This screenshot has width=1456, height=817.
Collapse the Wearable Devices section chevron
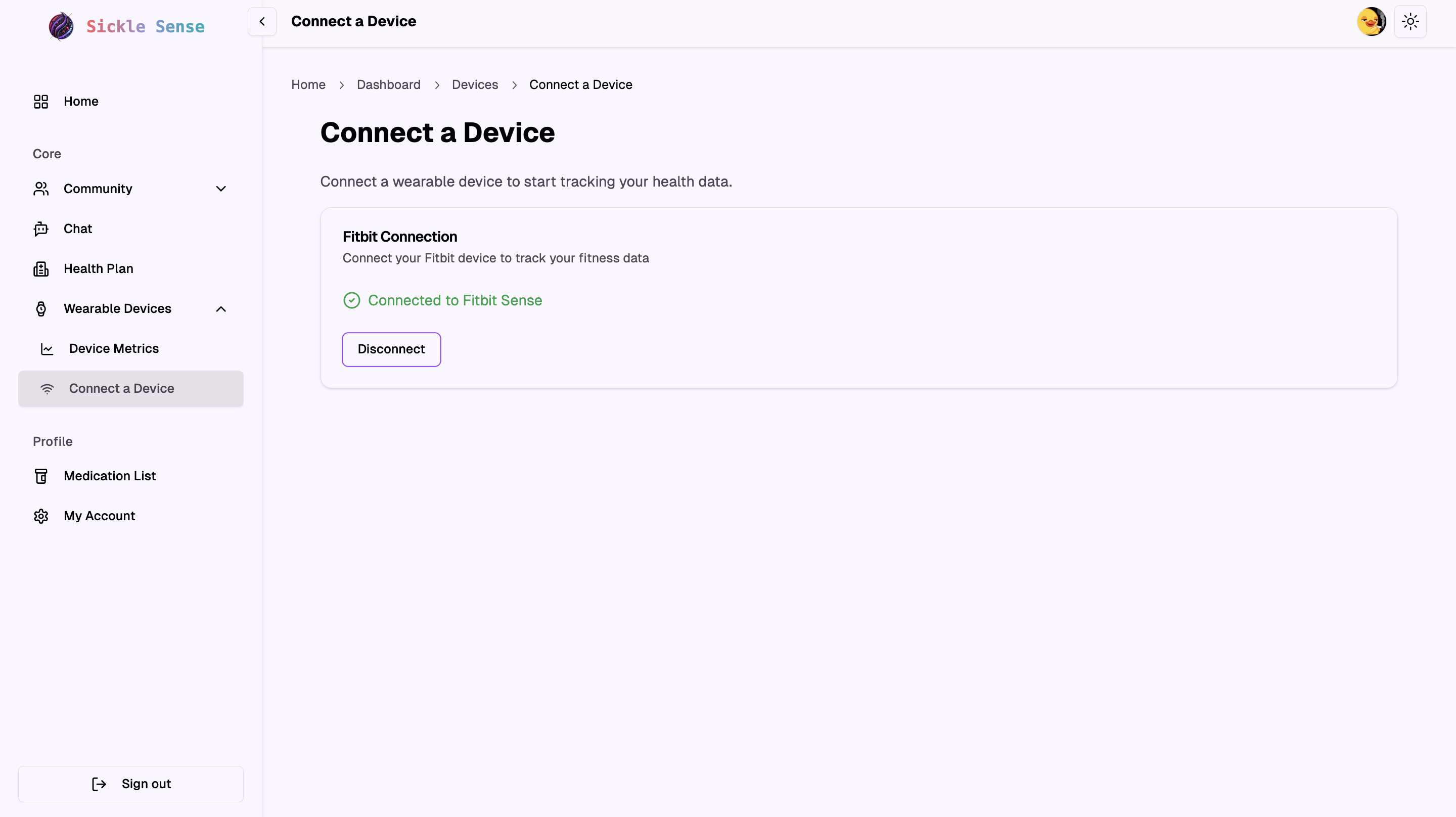pyautogui.click(x=221, y=309)
